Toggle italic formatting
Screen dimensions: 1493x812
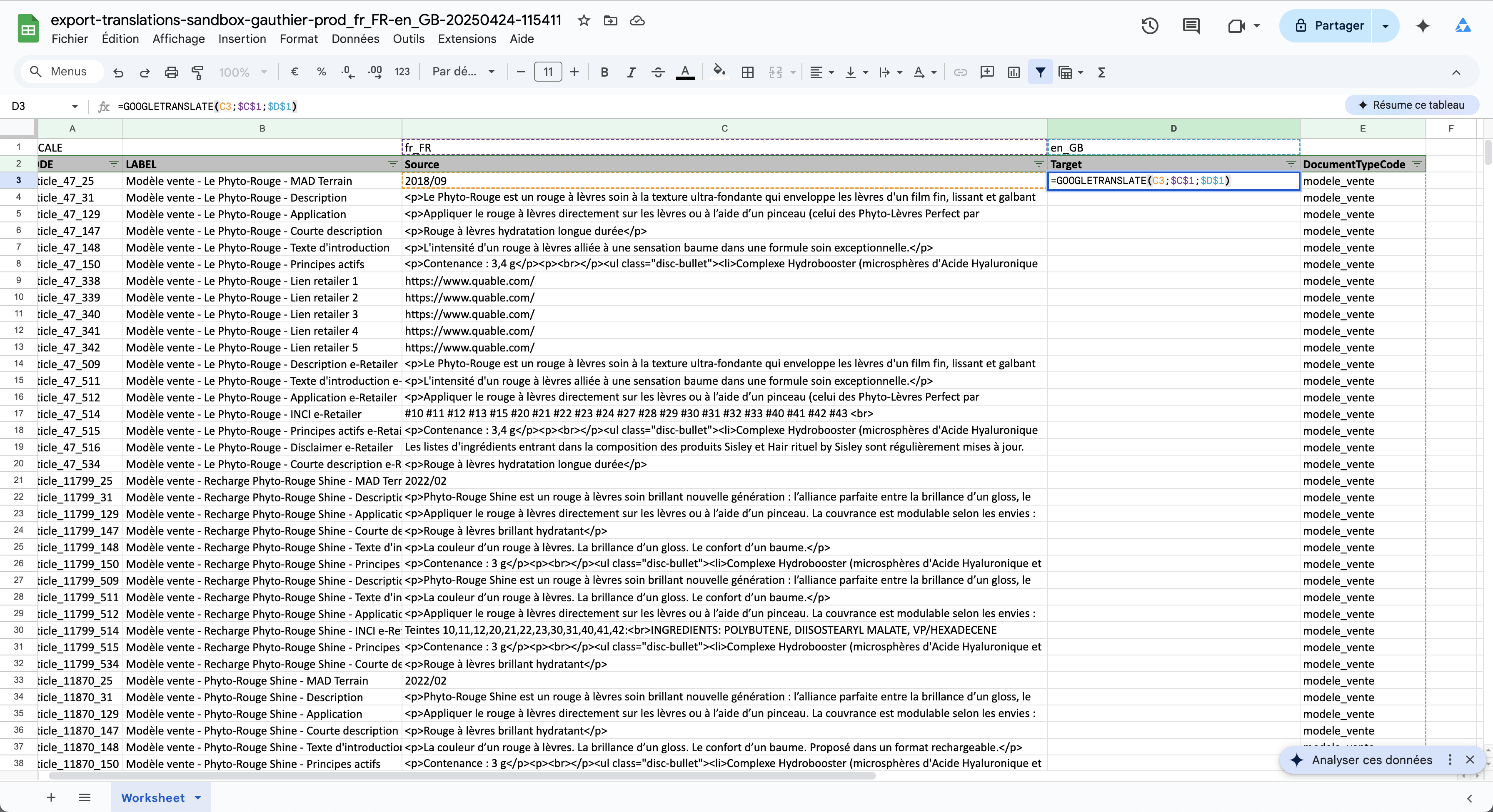tap(631, 72)
